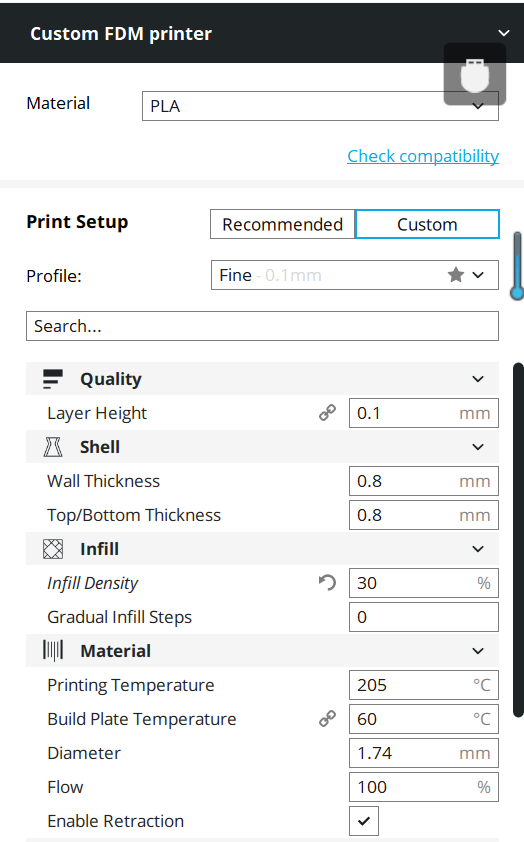Viewport: 524px width, 842px height.
Task: Click the Infill crosshatch pattern icon
Action: [53, 549]
